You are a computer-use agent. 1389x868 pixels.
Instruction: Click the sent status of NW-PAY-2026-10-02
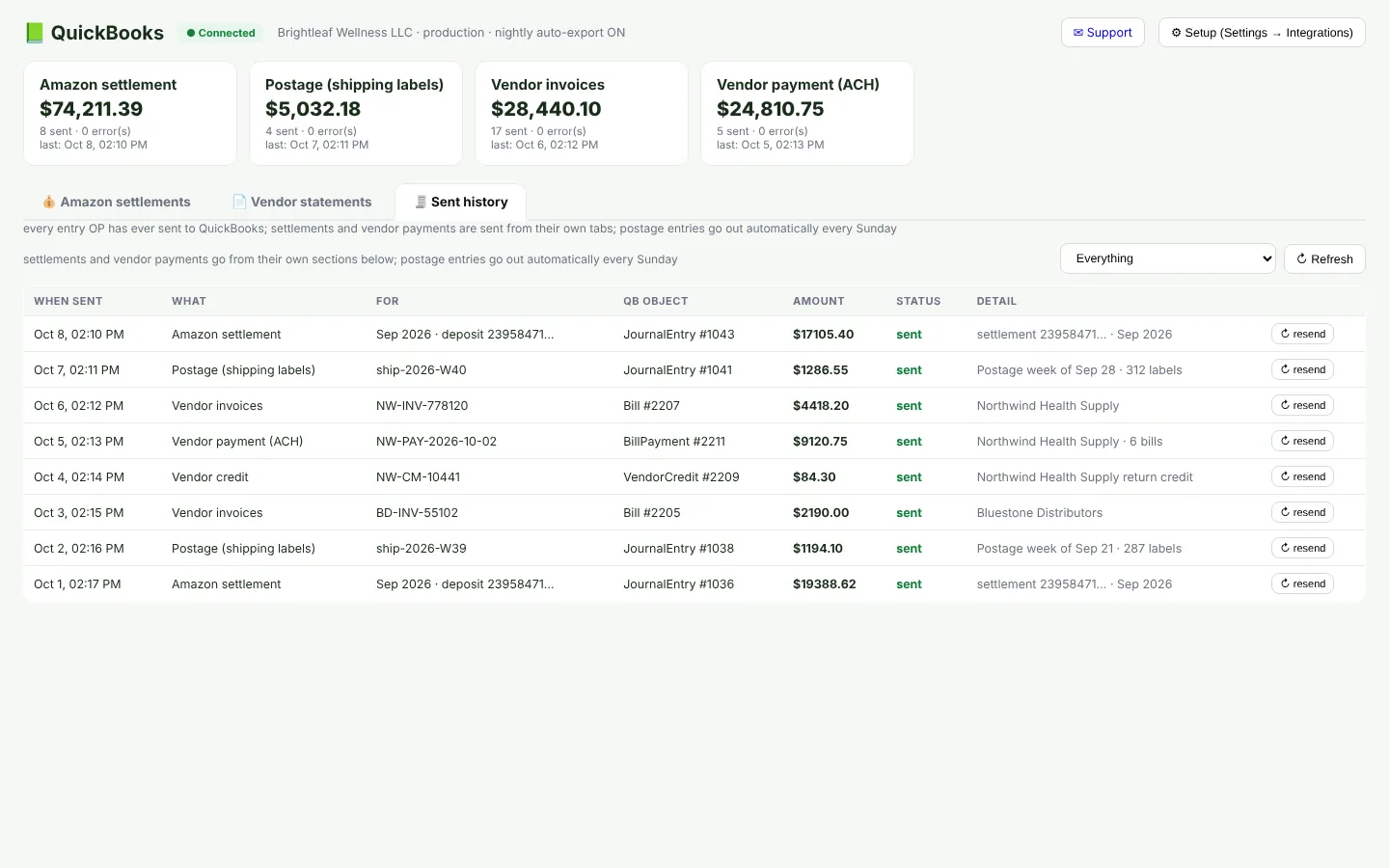coord(909,442)
